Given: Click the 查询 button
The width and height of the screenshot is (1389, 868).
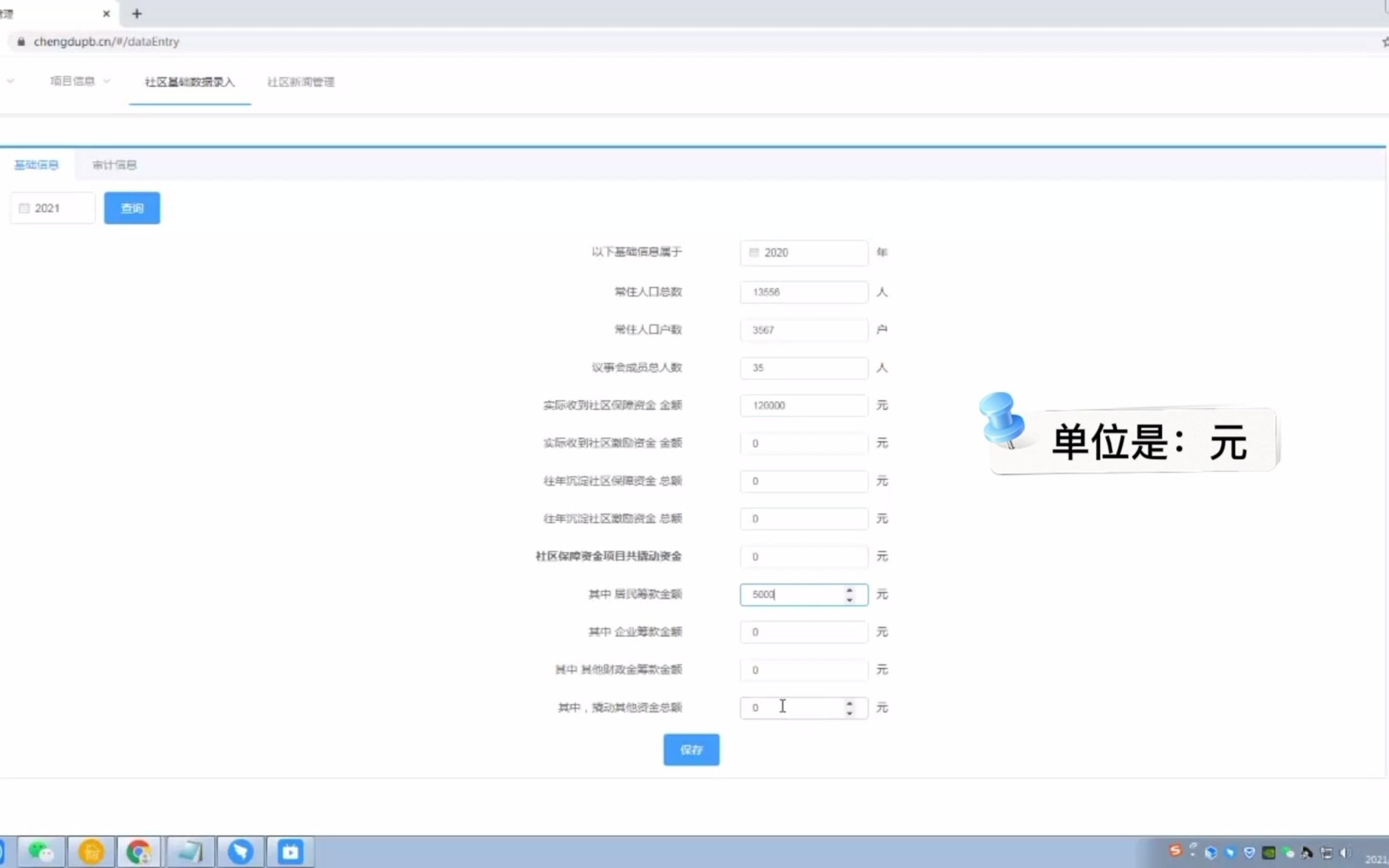Looking at the screenshot, I should pos(132,208).
